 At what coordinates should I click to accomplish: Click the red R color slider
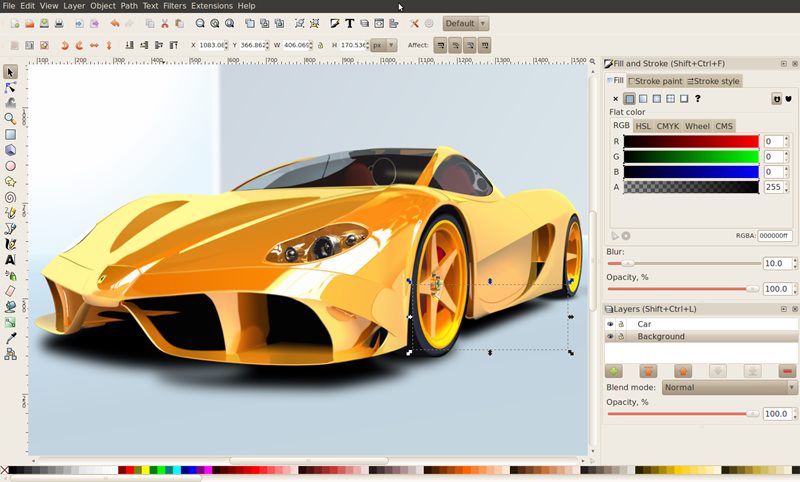pyautogui.click(x=691, y=141)
